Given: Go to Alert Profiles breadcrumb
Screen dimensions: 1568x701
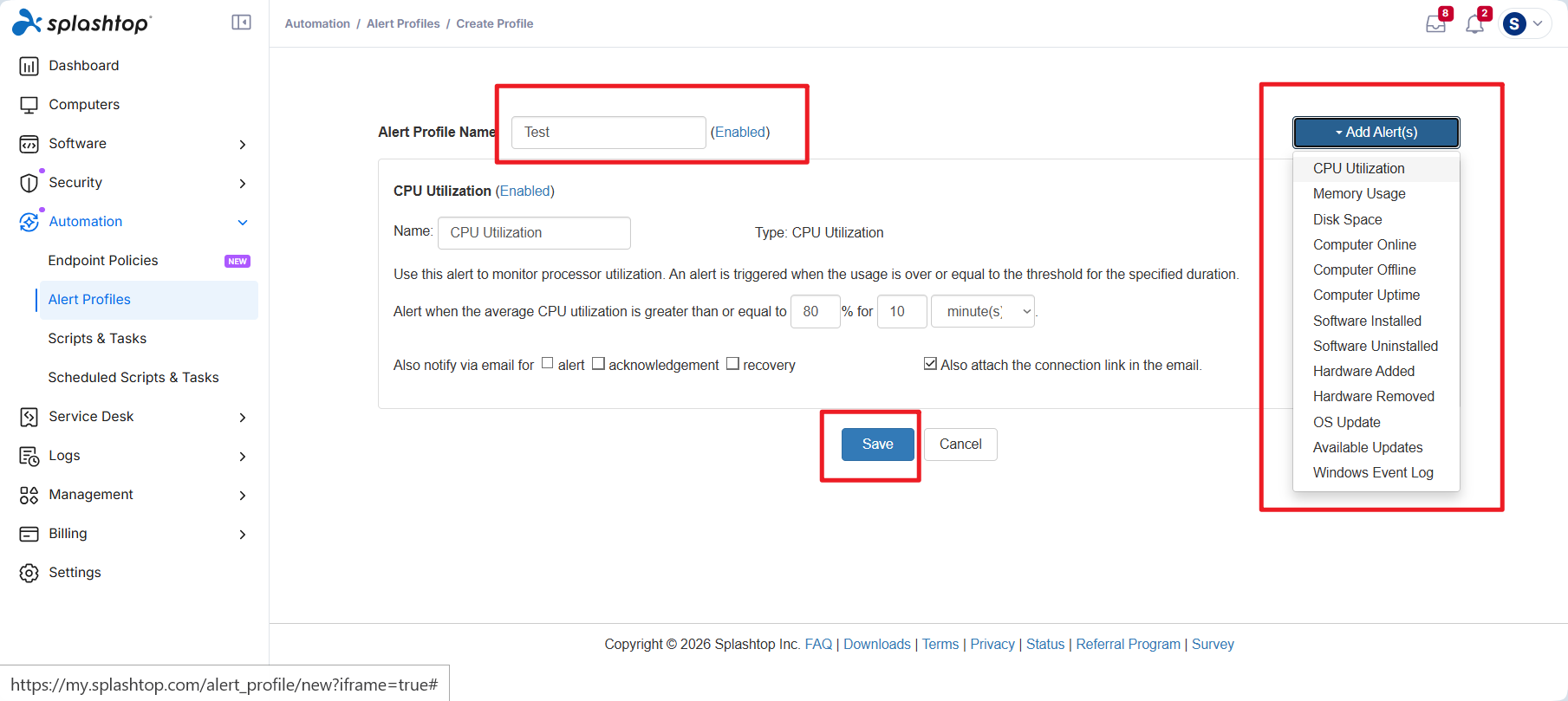Looking at the screenshot, I should [403, 23].
